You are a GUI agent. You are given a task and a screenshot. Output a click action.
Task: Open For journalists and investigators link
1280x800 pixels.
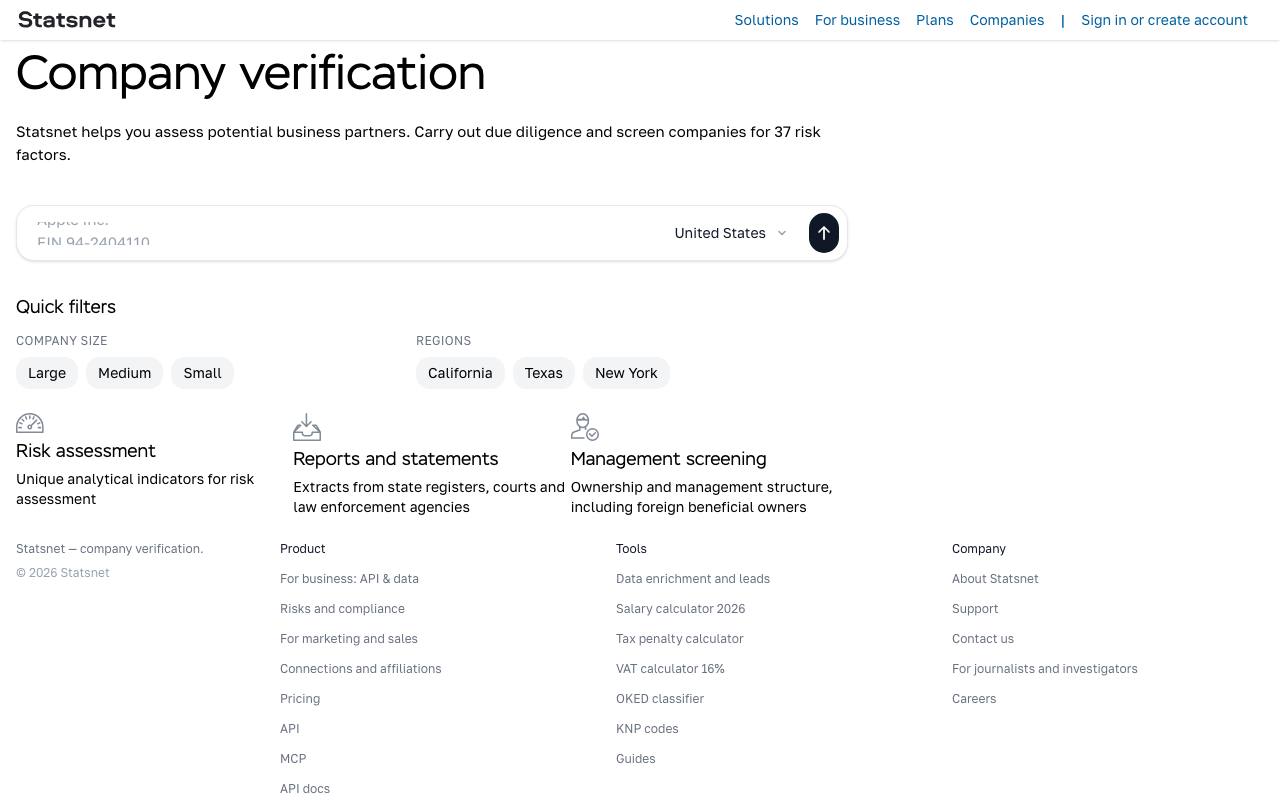pos(1045,669)
